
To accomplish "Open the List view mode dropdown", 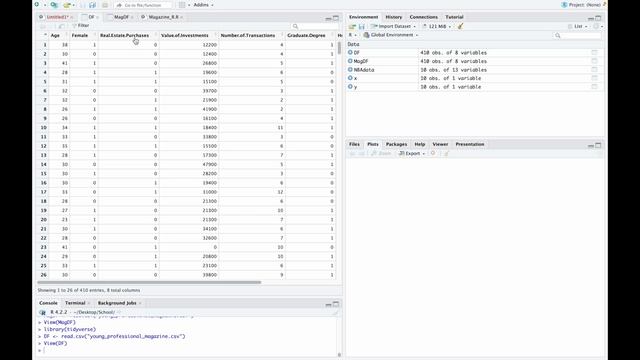I will pyautogui.click(x=578, y=26).
